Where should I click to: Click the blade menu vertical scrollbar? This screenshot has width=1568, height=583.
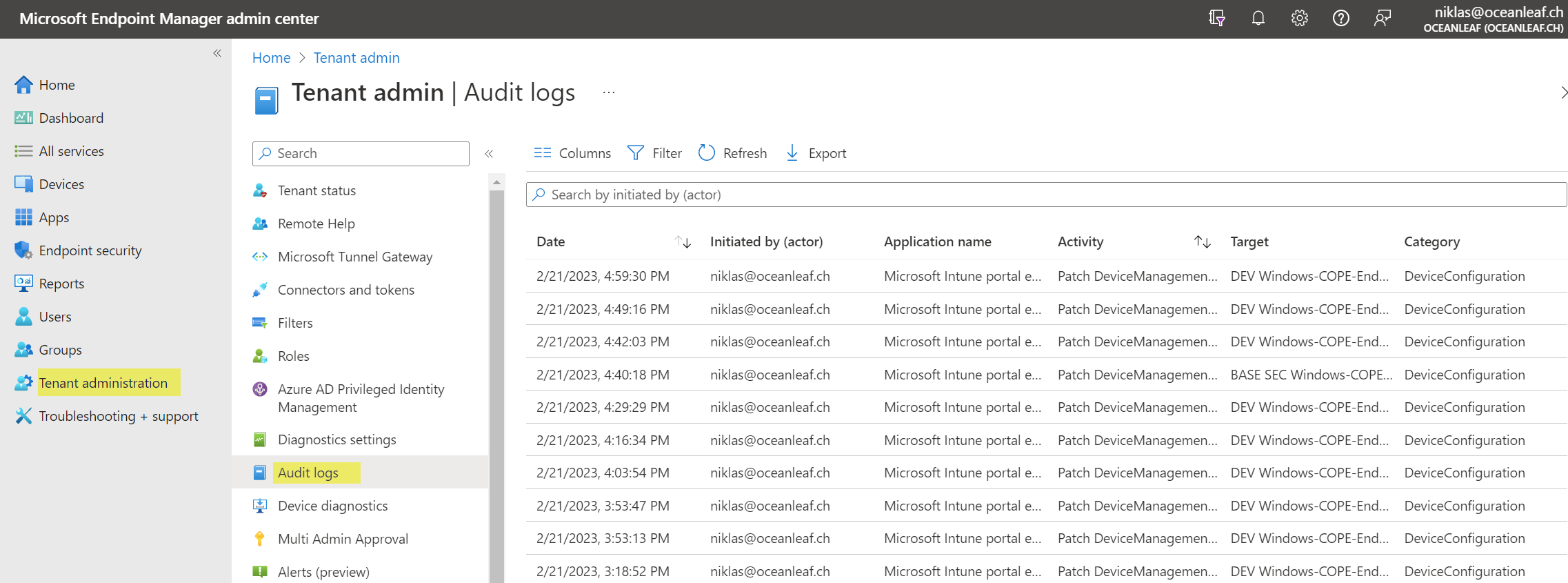tap(496, 386)
